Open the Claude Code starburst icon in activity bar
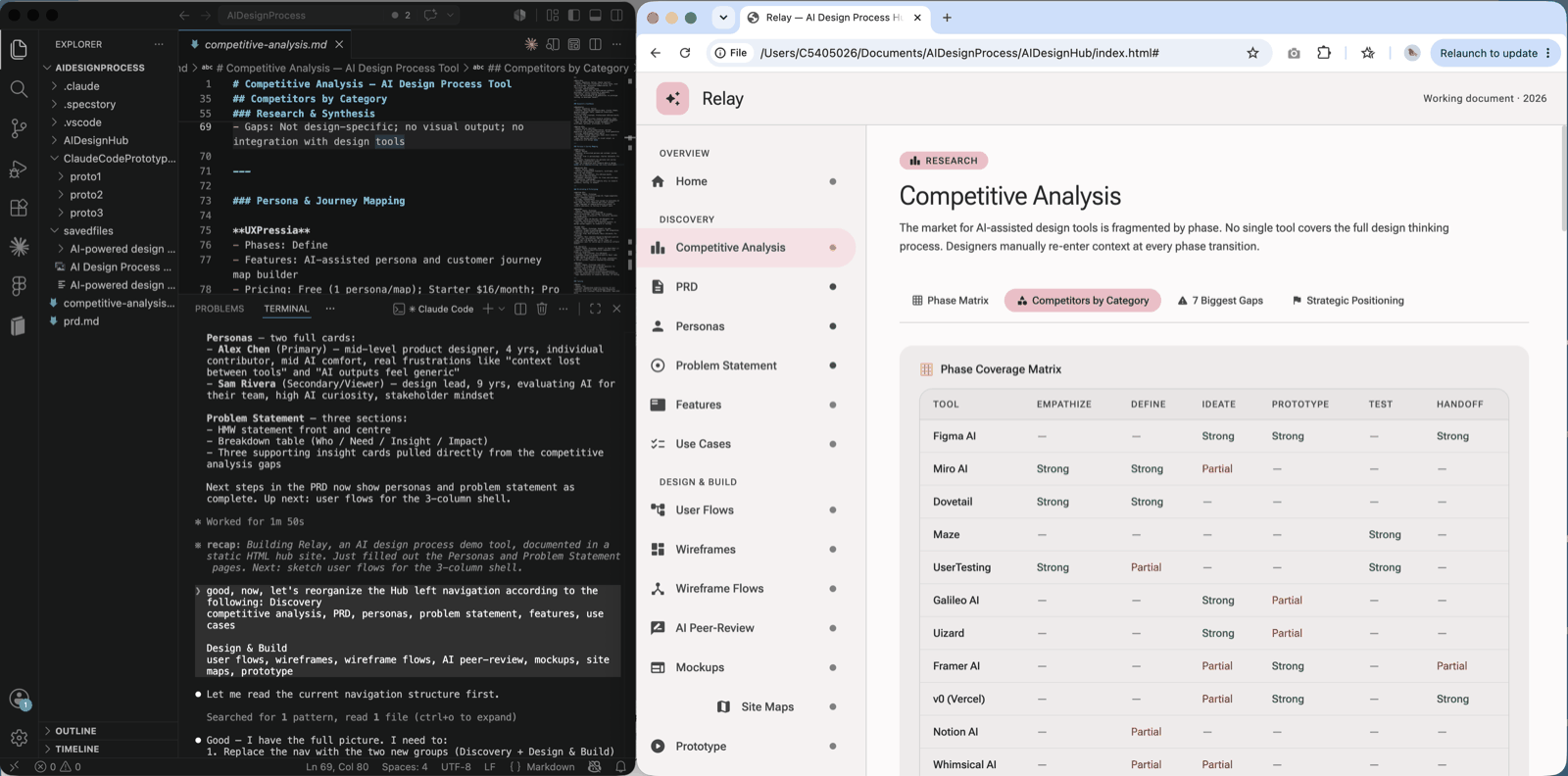The image size is (1568, 776). coord(19,247)
